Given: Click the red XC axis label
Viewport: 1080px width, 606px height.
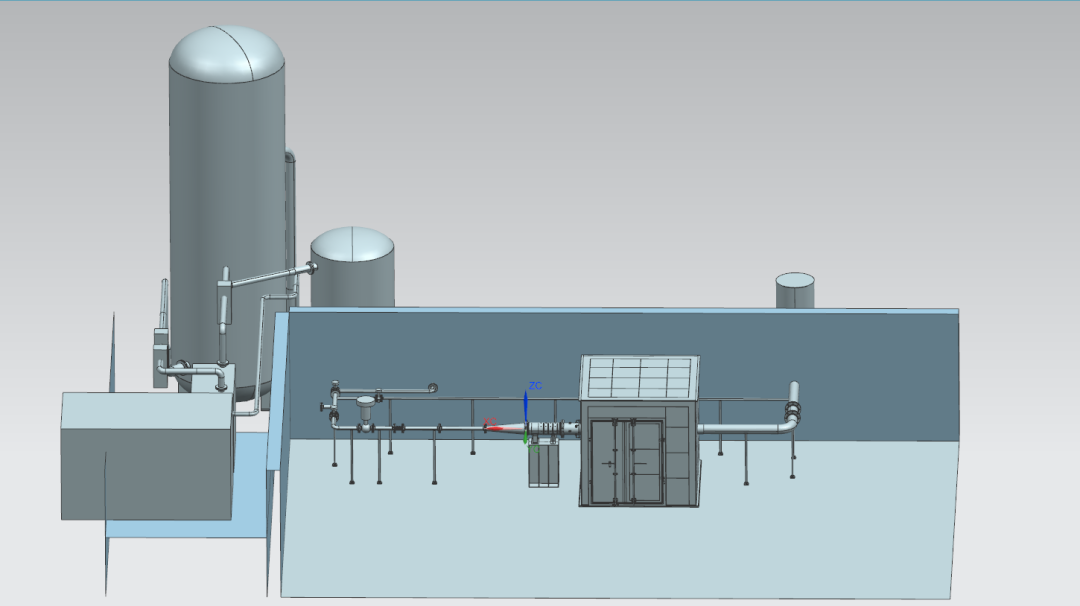Looking at the screenshot, I should click(489, 421).
